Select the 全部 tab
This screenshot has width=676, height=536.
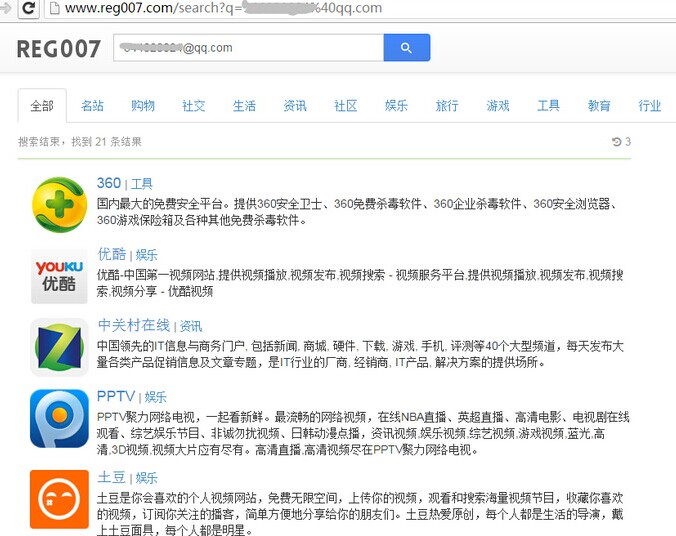(x=42, y=106)
